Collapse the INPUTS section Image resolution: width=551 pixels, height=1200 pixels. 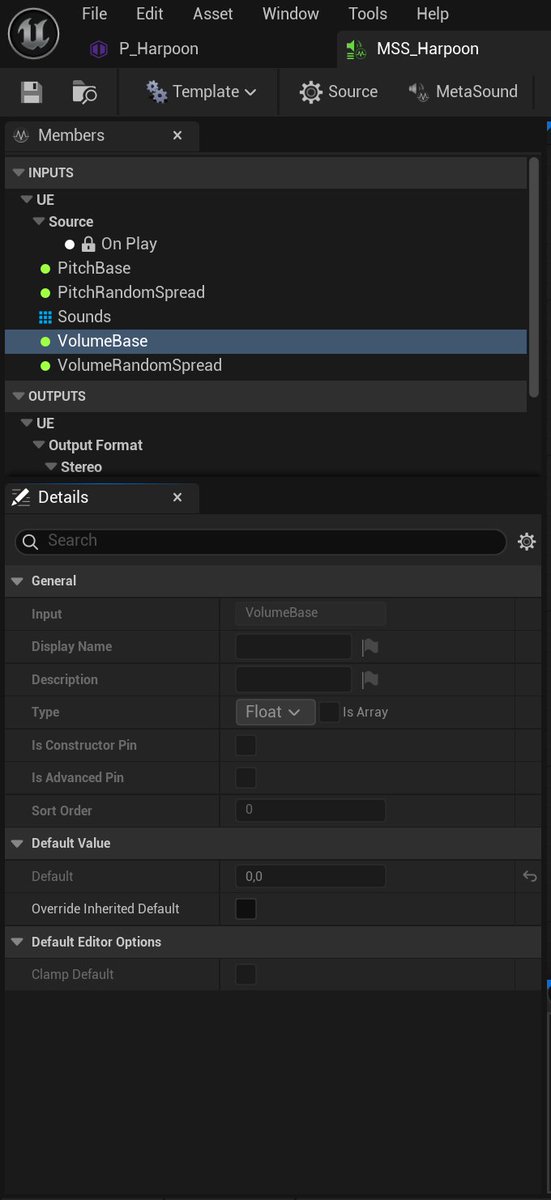(18, 173)
